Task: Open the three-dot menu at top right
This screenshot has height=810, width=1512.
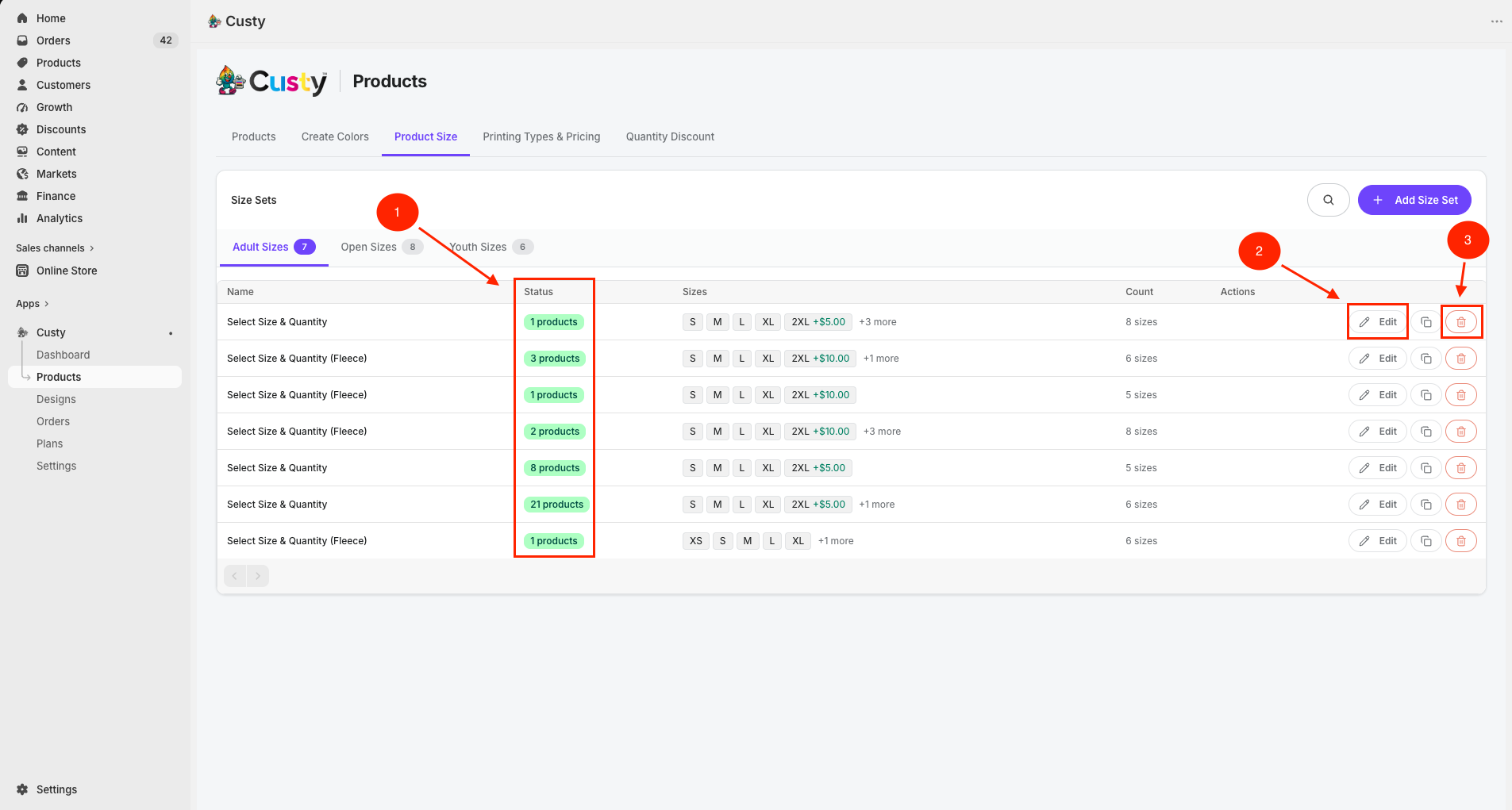Action: coord(1496,21)
